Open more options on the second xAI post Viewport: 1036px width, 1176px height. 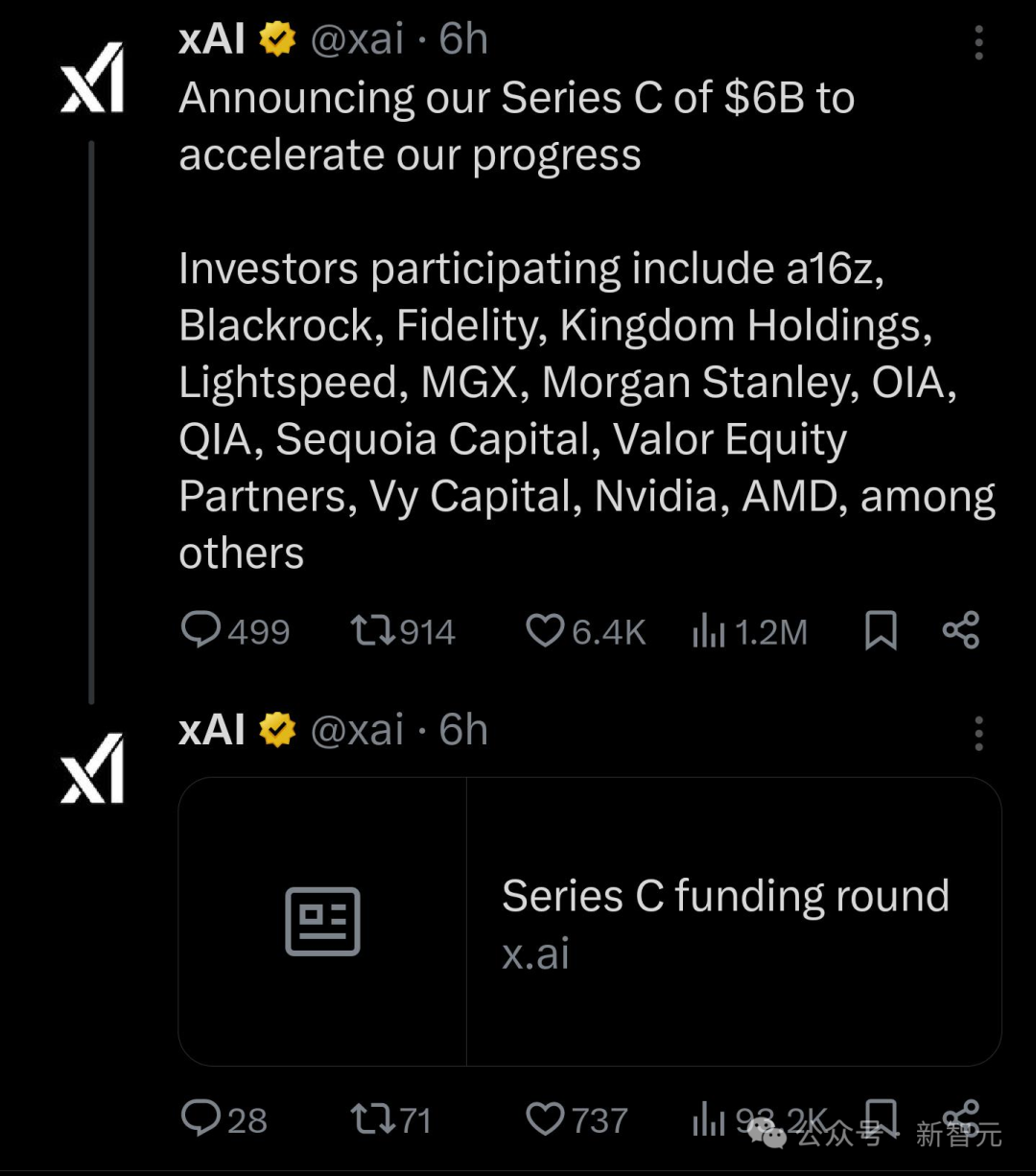[978, 734]
